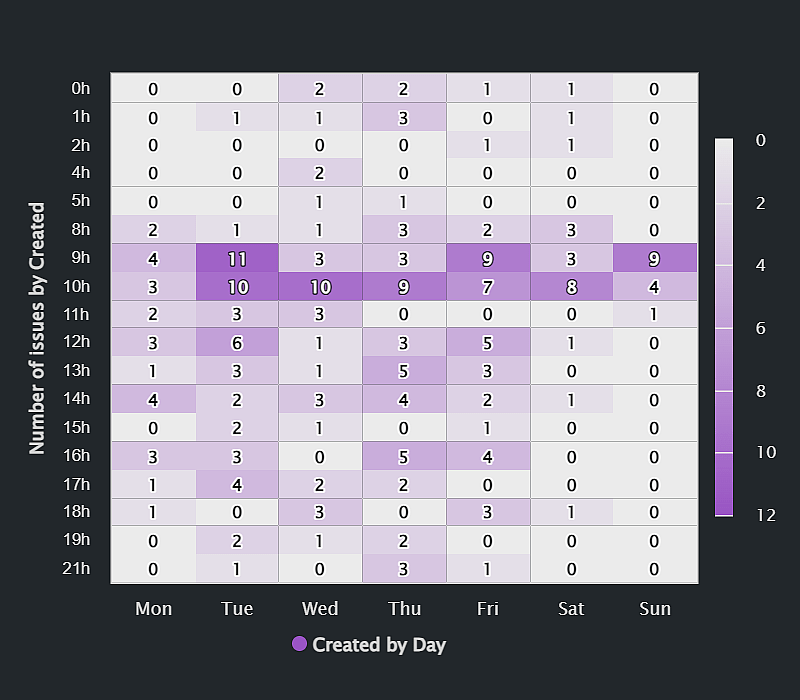Image resolution: width=800 pixels, height=700 pixels.
Task: Click the Thu 10h cell showing 9
Action: click(x=403, y=286)
